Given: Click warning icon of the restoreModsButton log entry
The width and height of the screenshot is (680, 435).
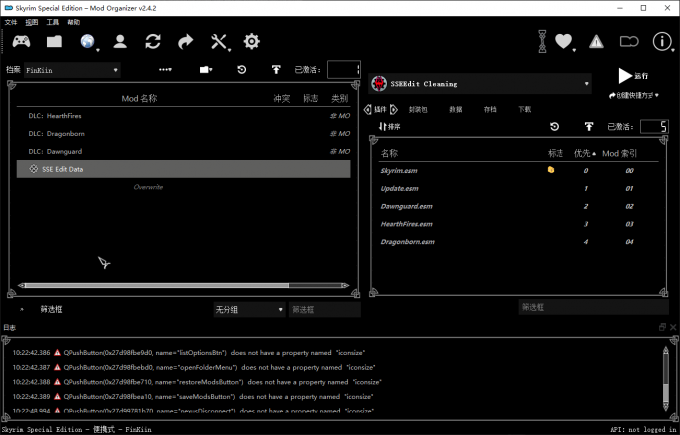Looking at the screenshot, I should click(x=57, y=382).
